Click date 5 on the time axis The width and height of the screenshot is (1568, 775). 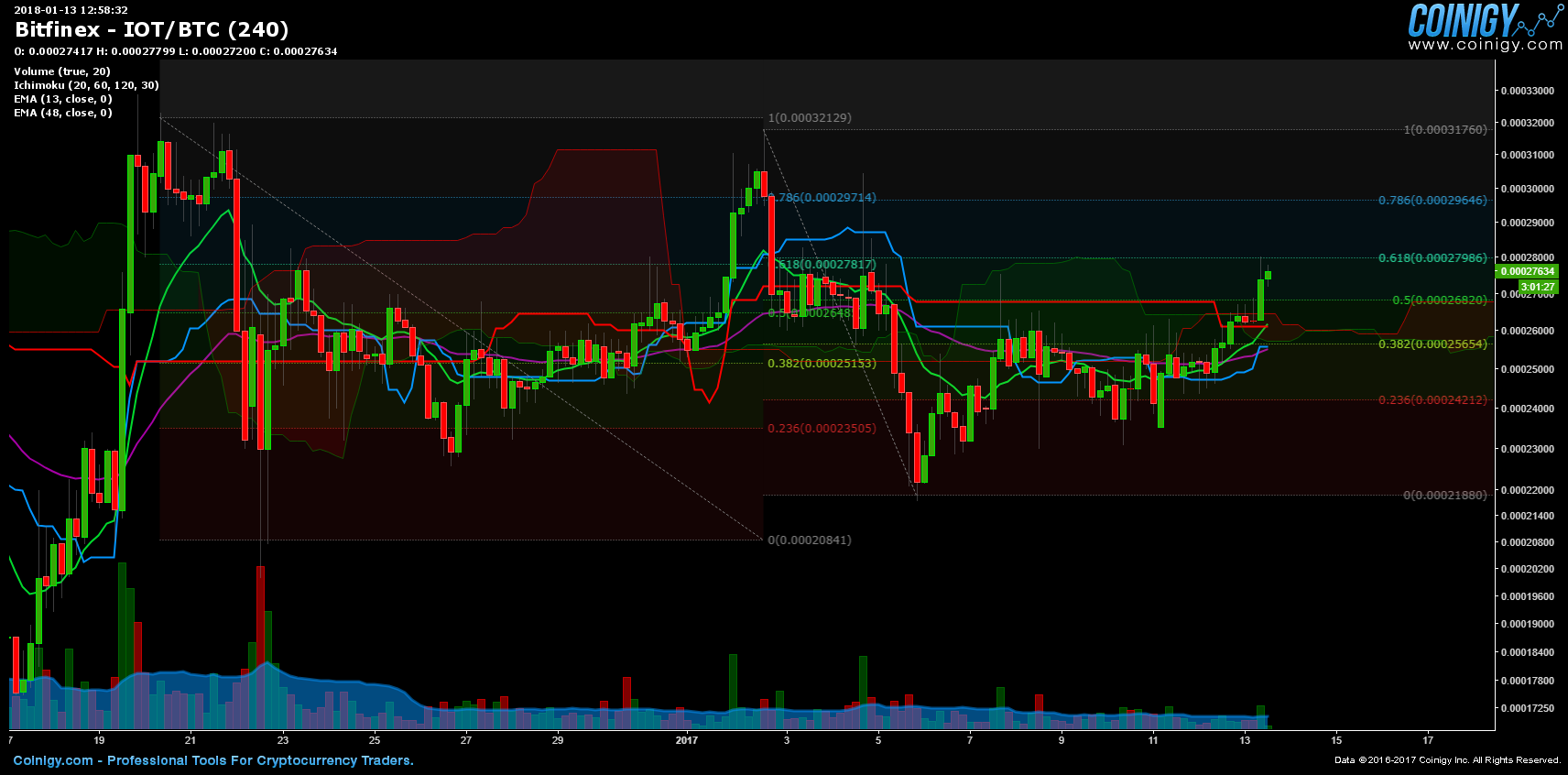pyautogui.click(x=878, y=740)
